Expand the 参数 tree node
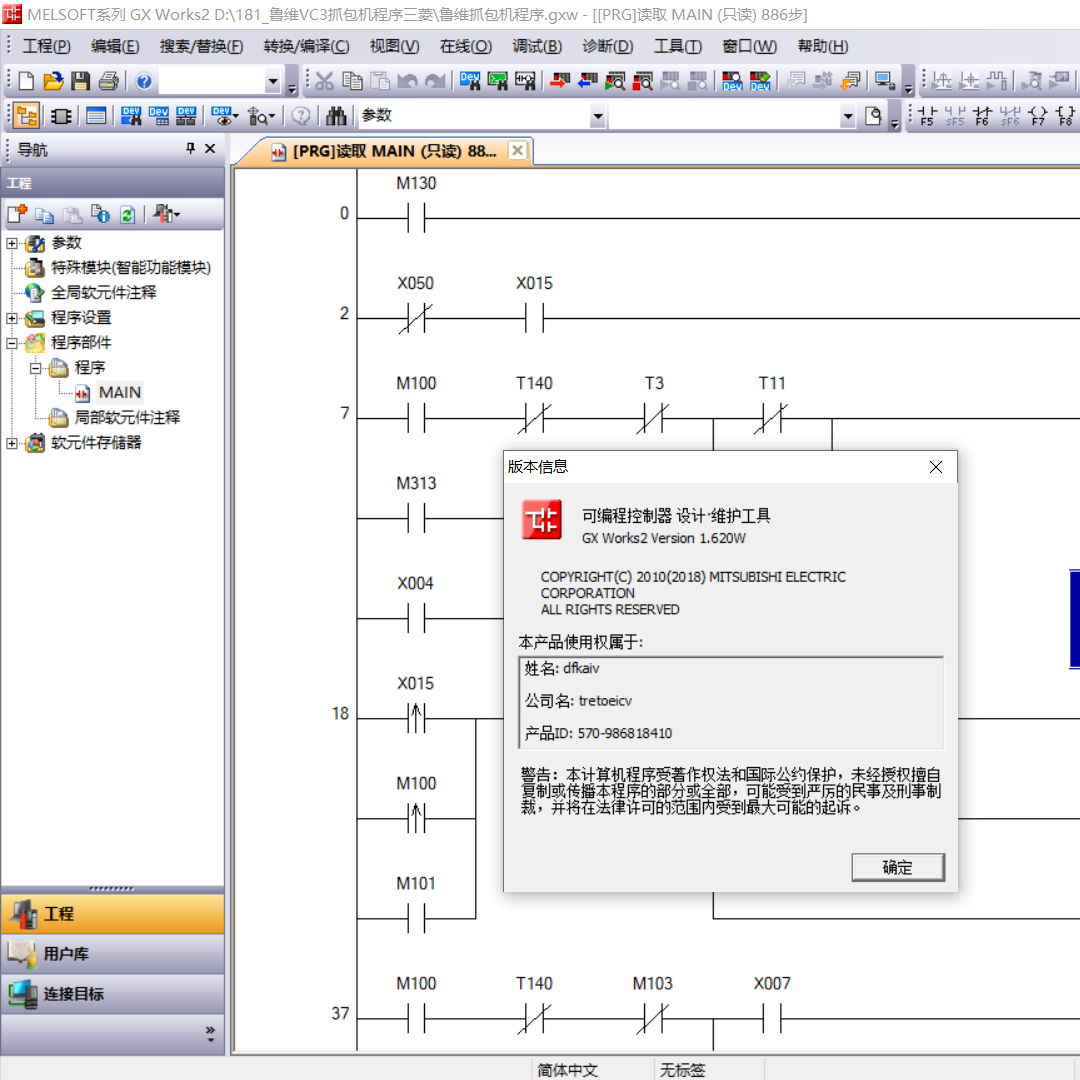 (x=12, y=243)
